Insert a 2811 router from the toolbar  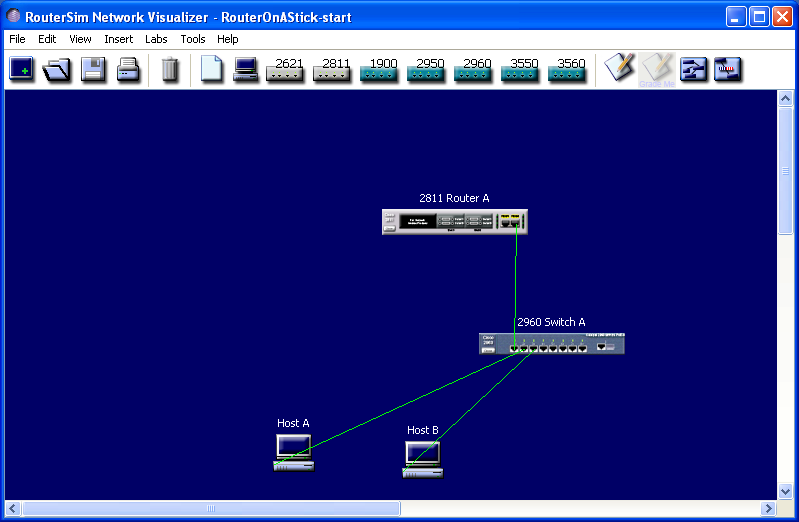pyautogui.click(x=332, y=69)
